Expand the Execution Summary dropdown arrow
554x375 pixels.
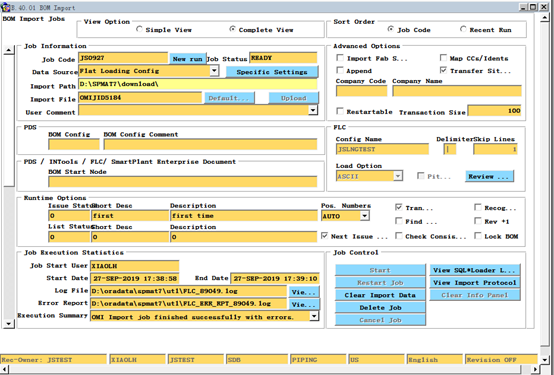pyautogui.click(x=314, y=316)
